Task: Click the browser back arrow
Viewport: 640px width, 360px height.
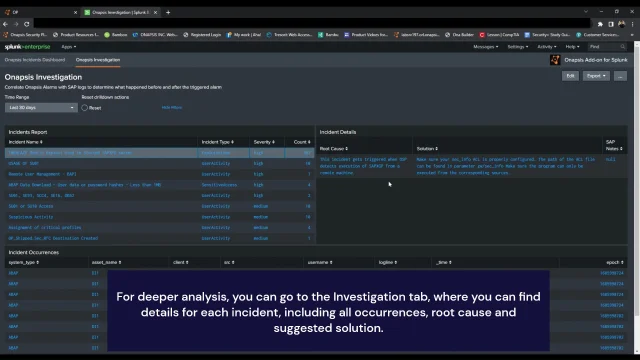Action: 5,24
